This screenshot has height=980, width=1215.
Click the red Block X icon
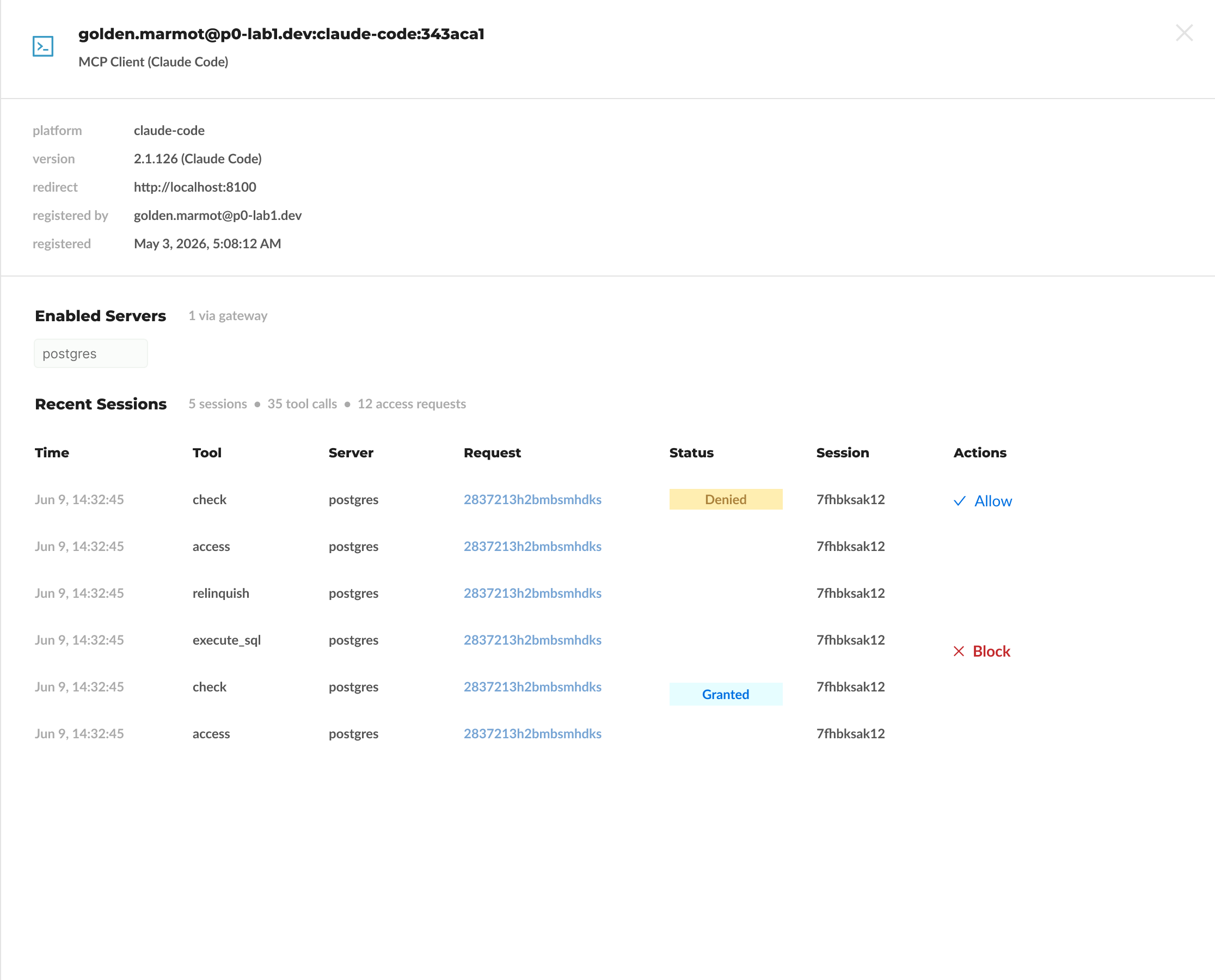point(959,652)
